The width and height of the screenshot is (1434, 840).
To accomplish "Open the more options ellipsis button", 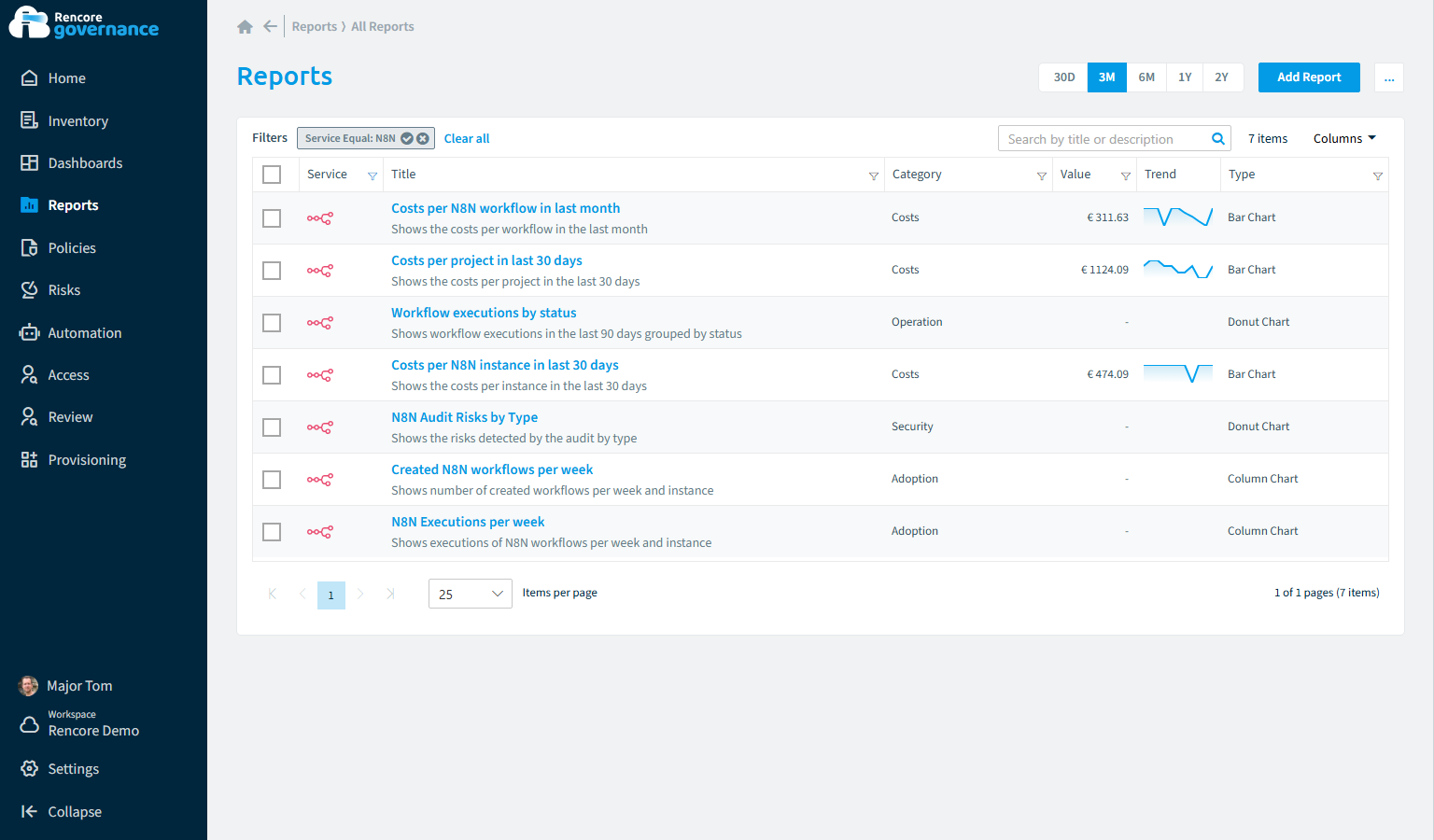I will pyautogui.click(x=1389, y=77).
